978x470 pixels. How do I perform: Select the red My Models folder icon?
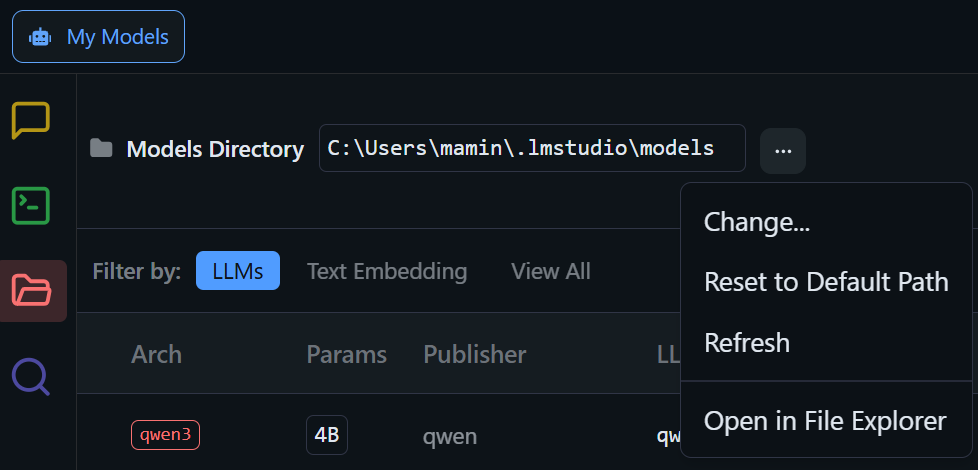(31, 291)
